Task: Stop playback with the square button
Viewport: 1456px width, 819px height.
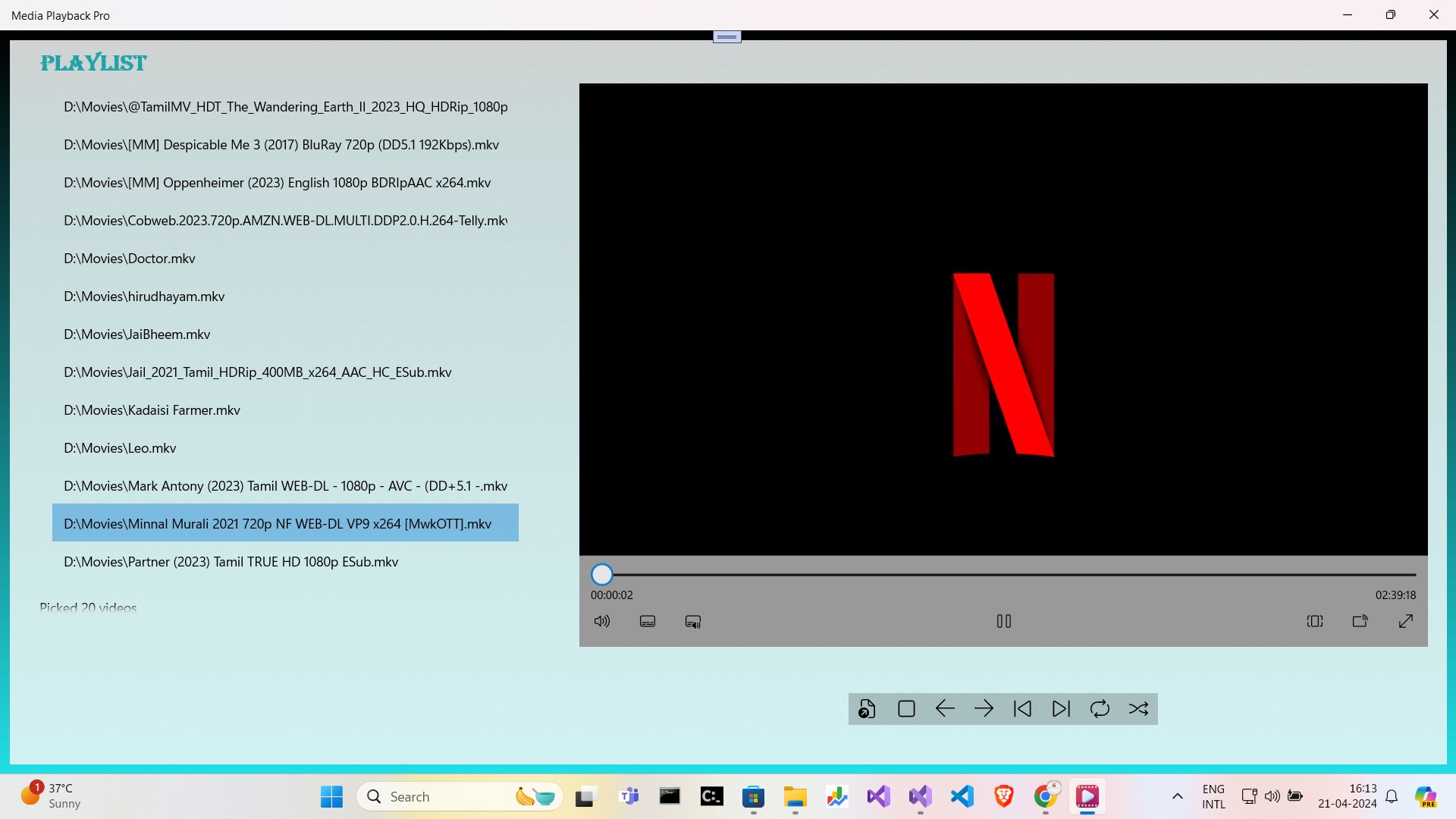Action: pos(906,709)
